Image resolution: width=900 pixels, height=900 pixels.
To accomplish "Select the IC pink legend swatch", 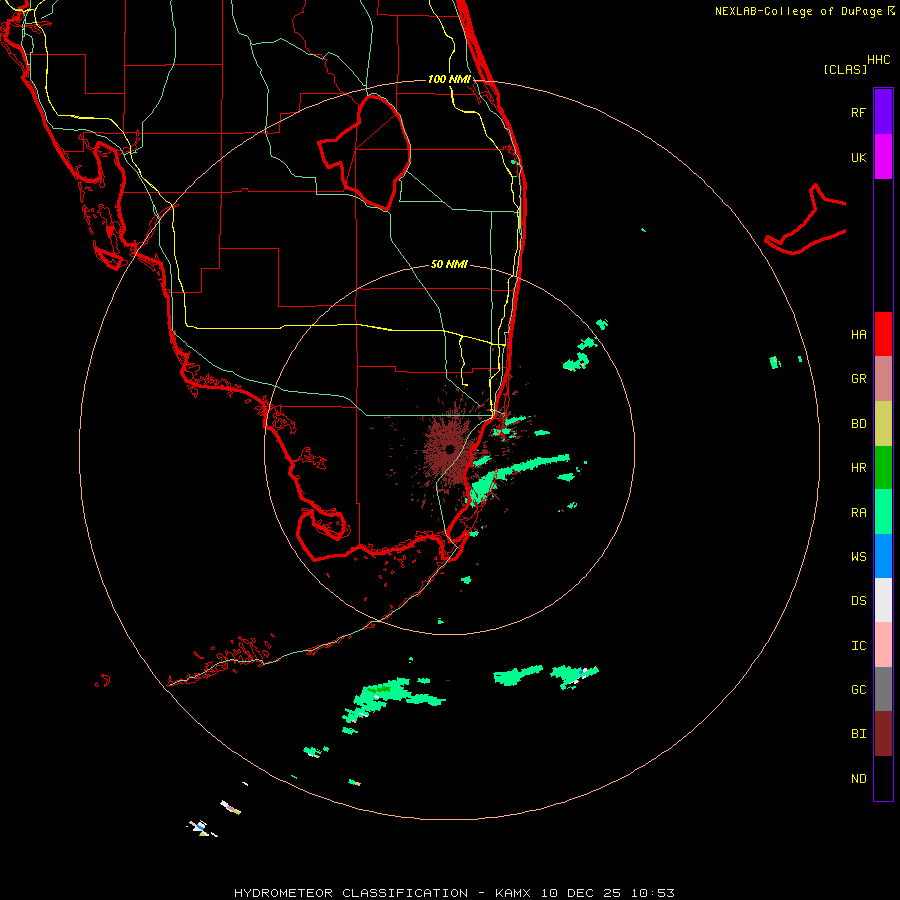I will click(x=883, y=645).
